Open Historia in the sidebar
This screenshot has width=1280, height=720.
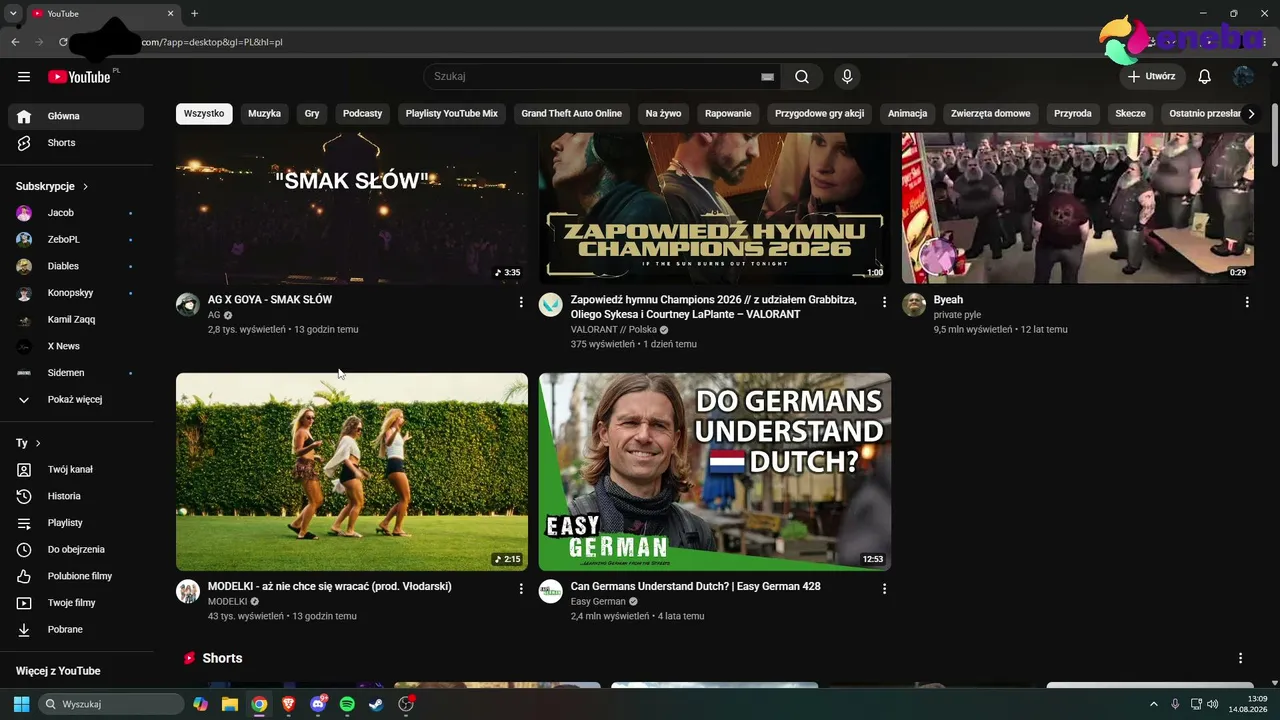[x=76, y=496]
